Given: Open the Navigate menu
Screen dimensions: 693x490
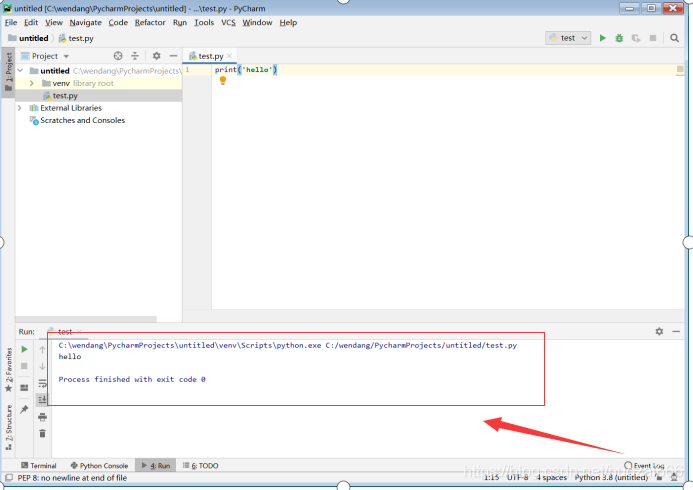Looking at the screenshot, I should (x=85, y=23).
